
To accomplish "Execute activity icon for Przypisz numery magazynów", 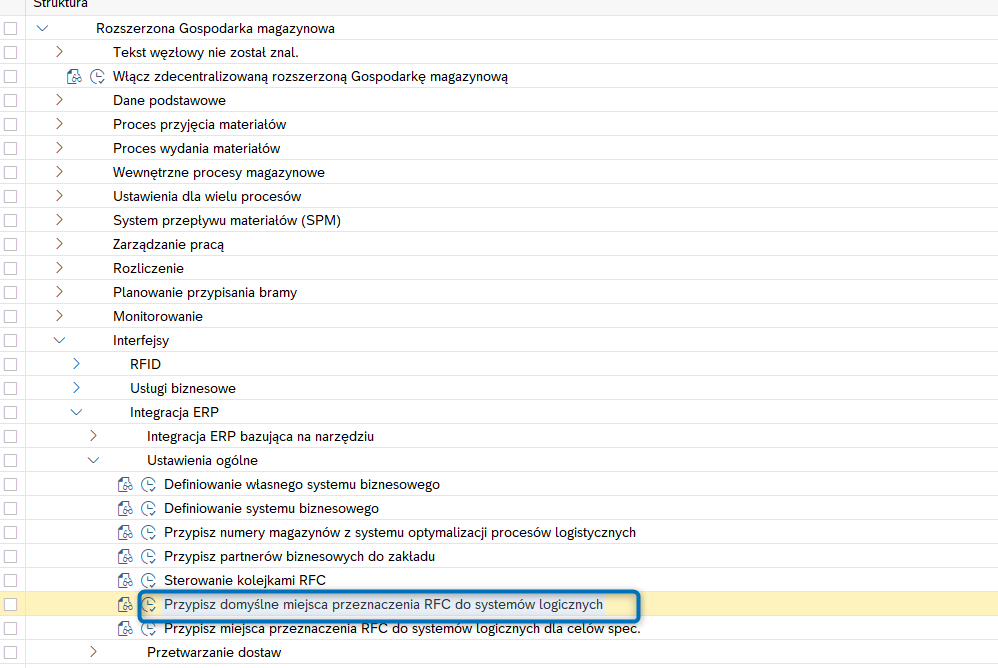I will (x=148, y=532).
